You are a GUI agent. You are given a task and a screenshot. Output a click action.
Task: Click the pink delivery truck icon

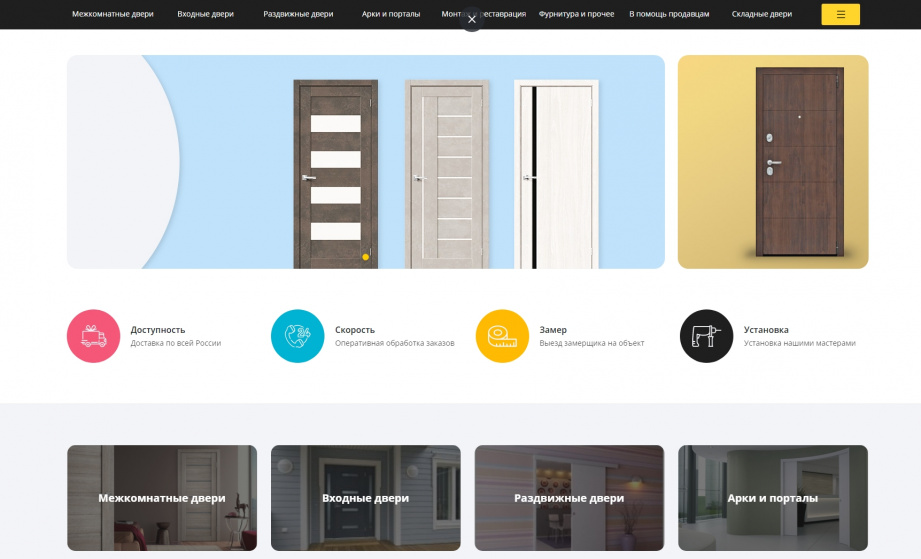click(93, 336)
